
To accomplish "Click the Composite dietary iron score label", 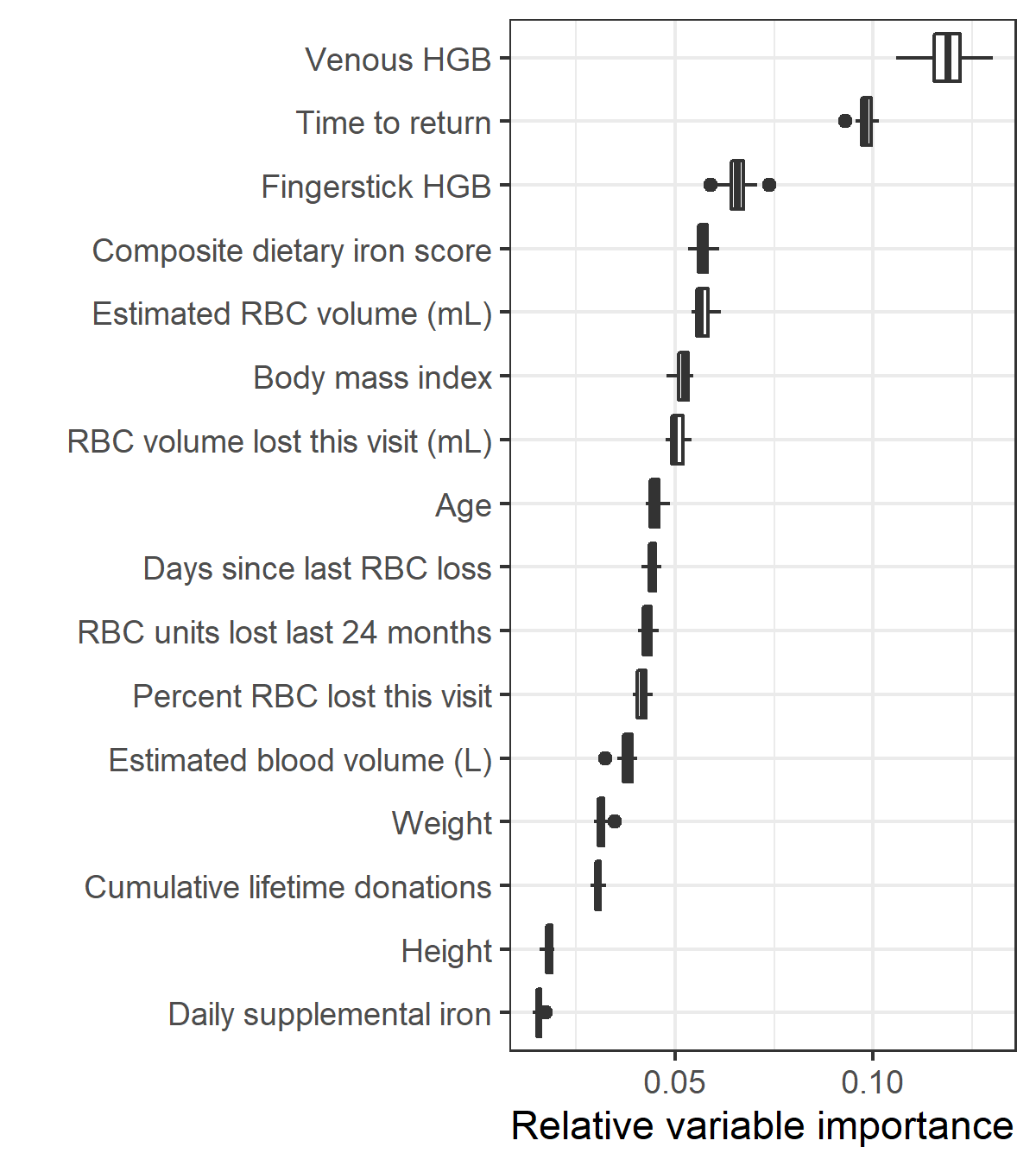I will (292, 250).
